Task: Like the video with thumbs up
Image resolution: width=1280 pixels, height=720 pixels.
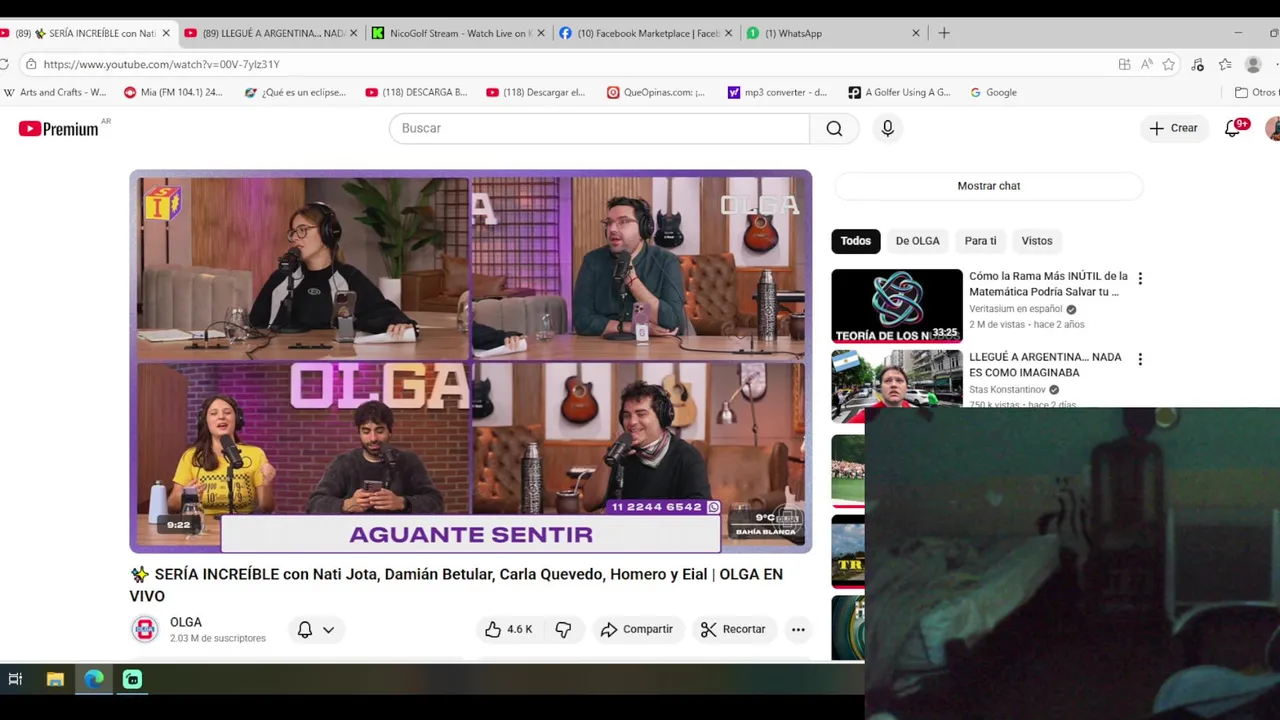Action: 508,629
